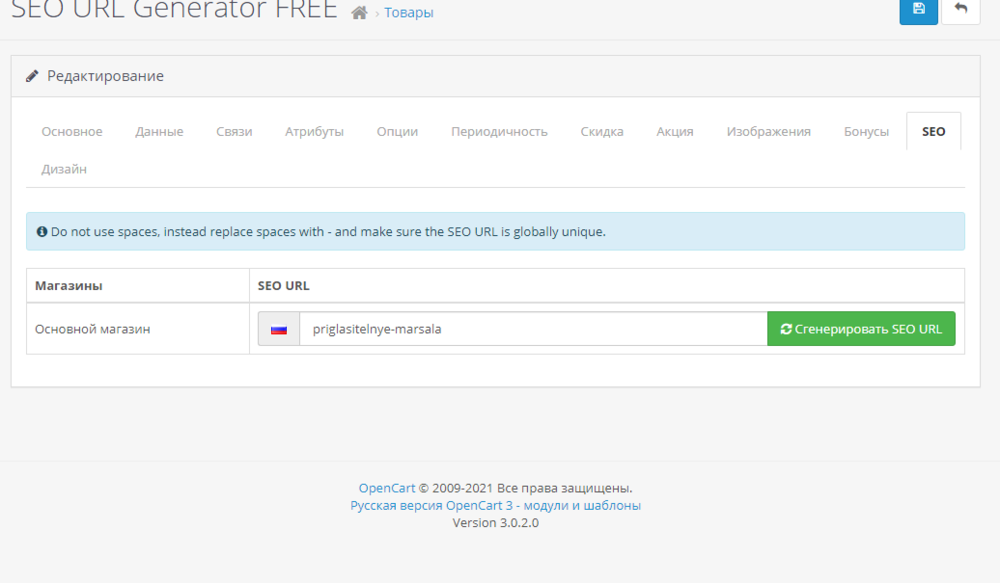Open the Скидка tab
Screen dimensions: 1000x583
(601, 131)
